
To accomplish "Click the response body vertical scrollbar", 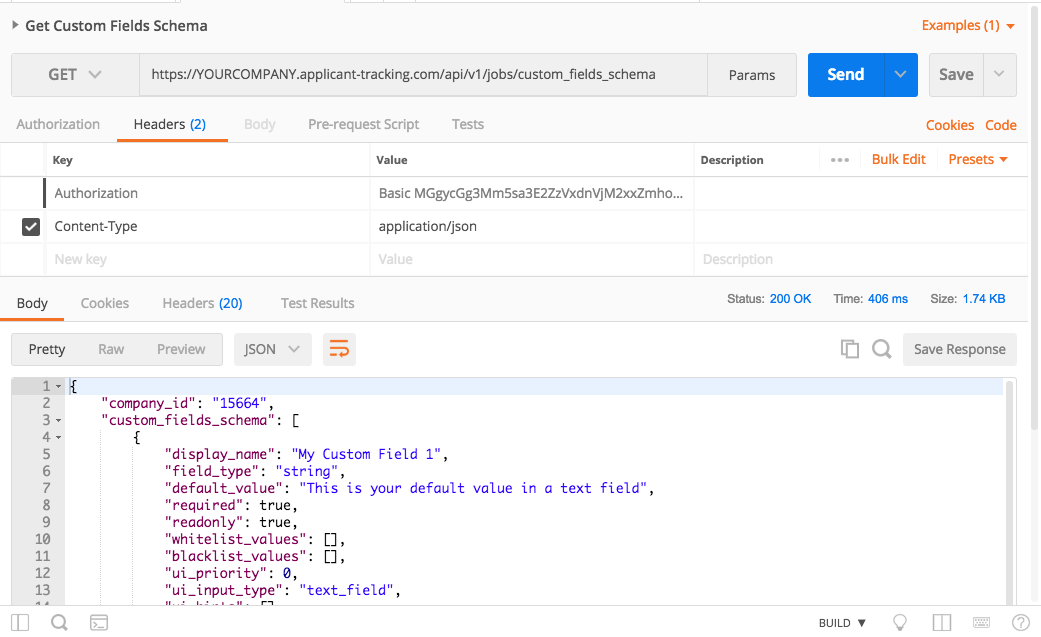I will tap(1010, 492).
